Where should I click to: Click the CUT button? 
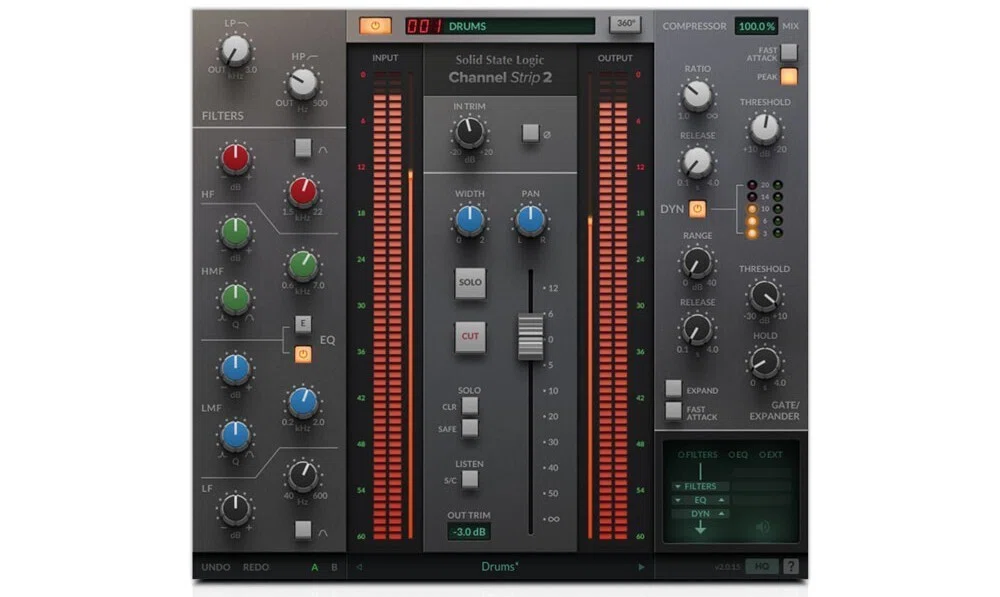click(470, 336)
